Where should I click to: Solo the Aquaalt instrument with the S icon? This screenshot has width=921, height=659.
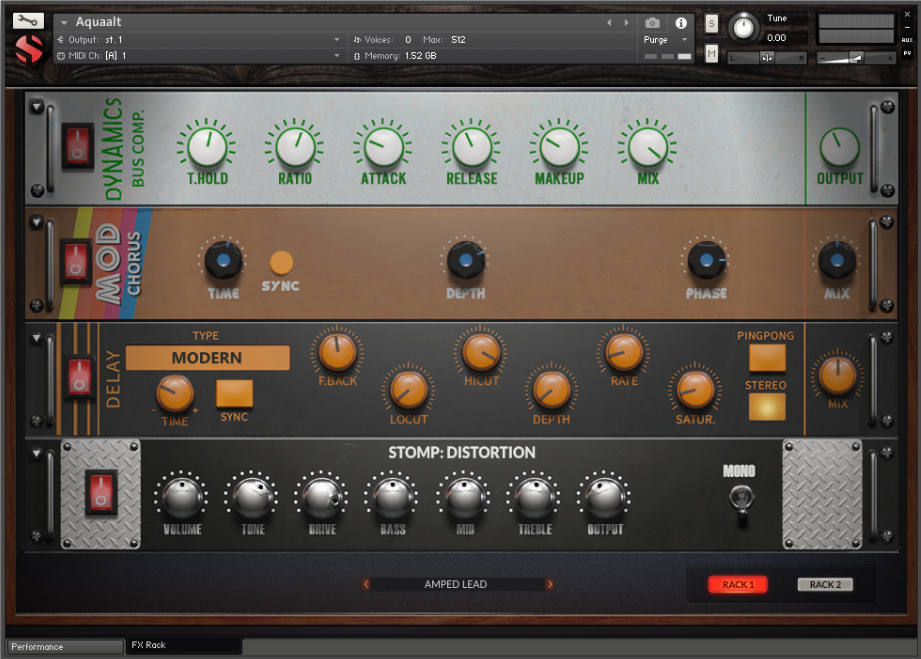[x=710, y=23]
